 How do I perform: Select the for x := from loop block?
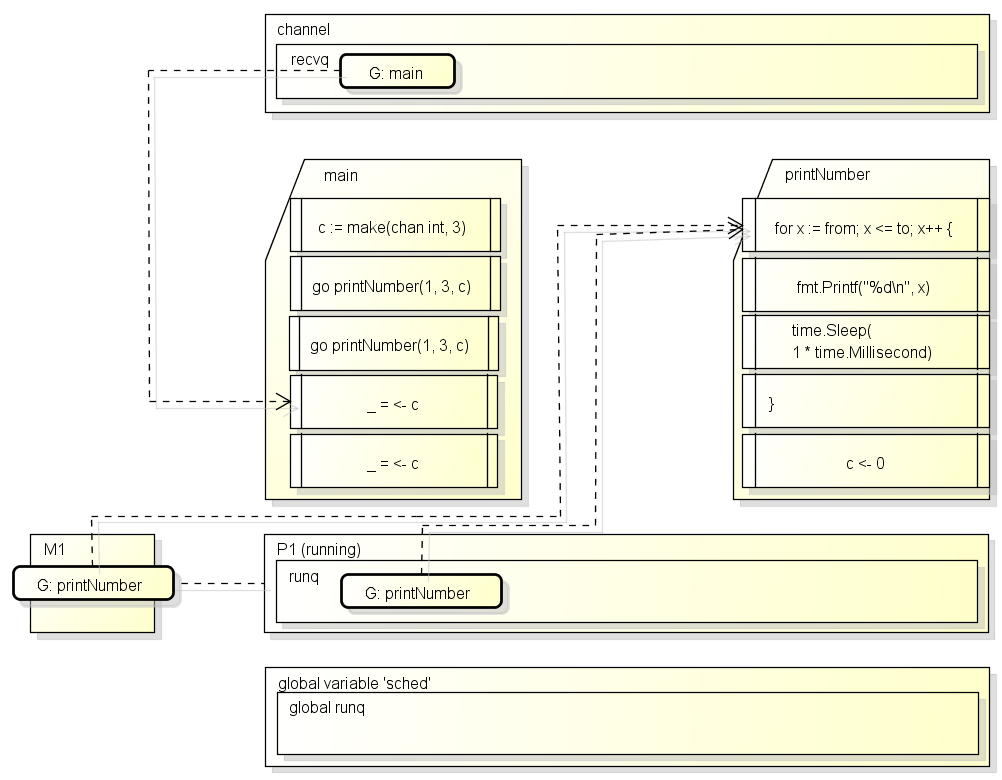point(866,225)
